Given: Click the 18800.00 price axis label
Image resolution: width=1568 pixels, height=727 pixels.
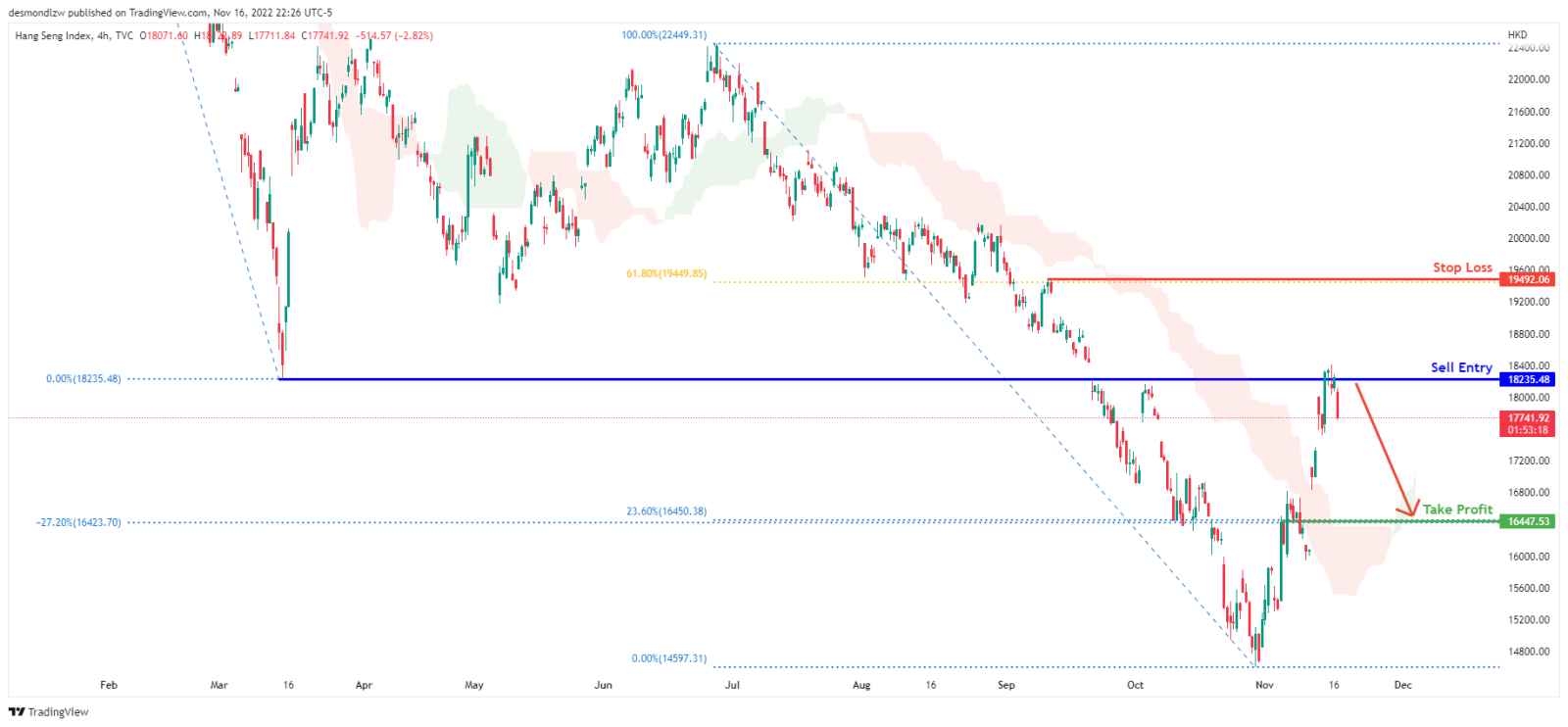Looking at the screenshot, I should (1529, 334).
